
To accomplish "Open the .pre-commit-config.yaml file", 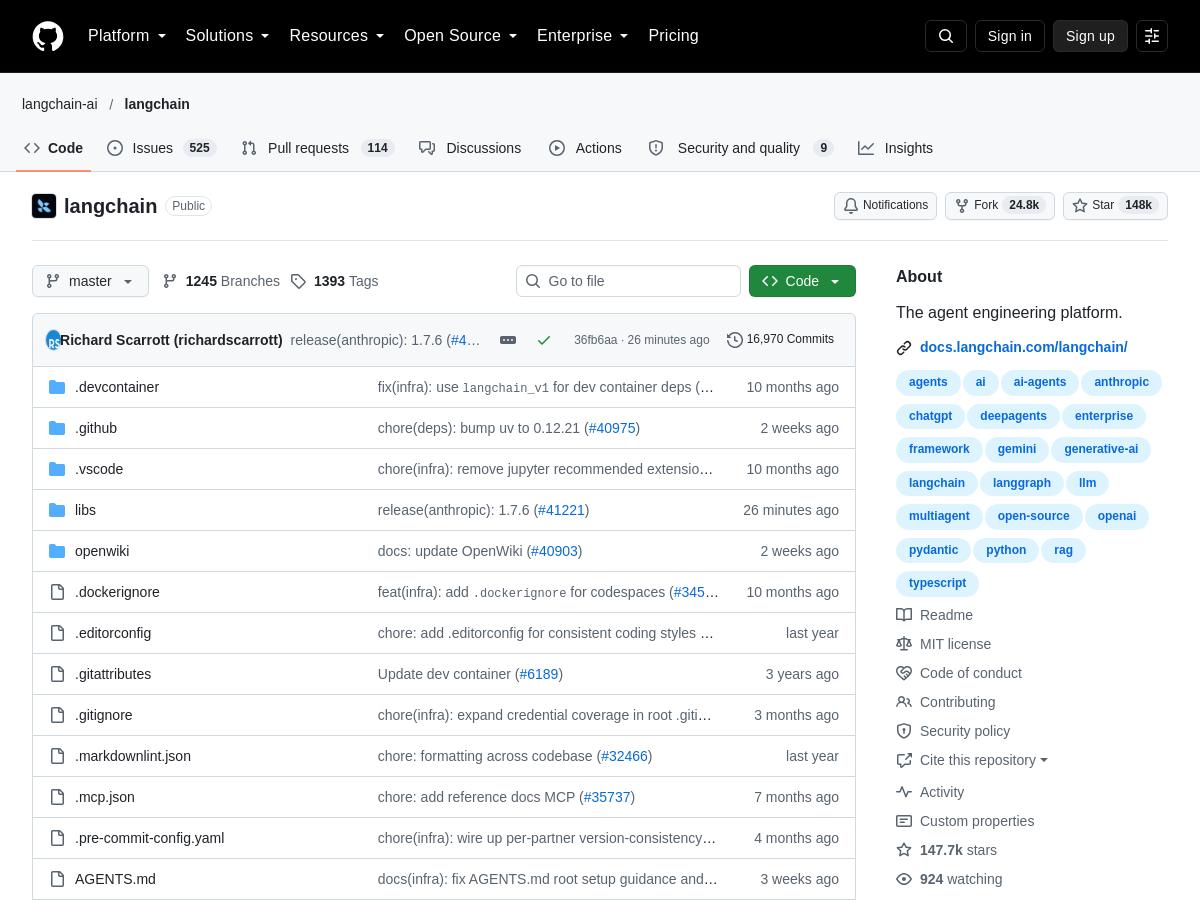I will (x=149, y=838).
